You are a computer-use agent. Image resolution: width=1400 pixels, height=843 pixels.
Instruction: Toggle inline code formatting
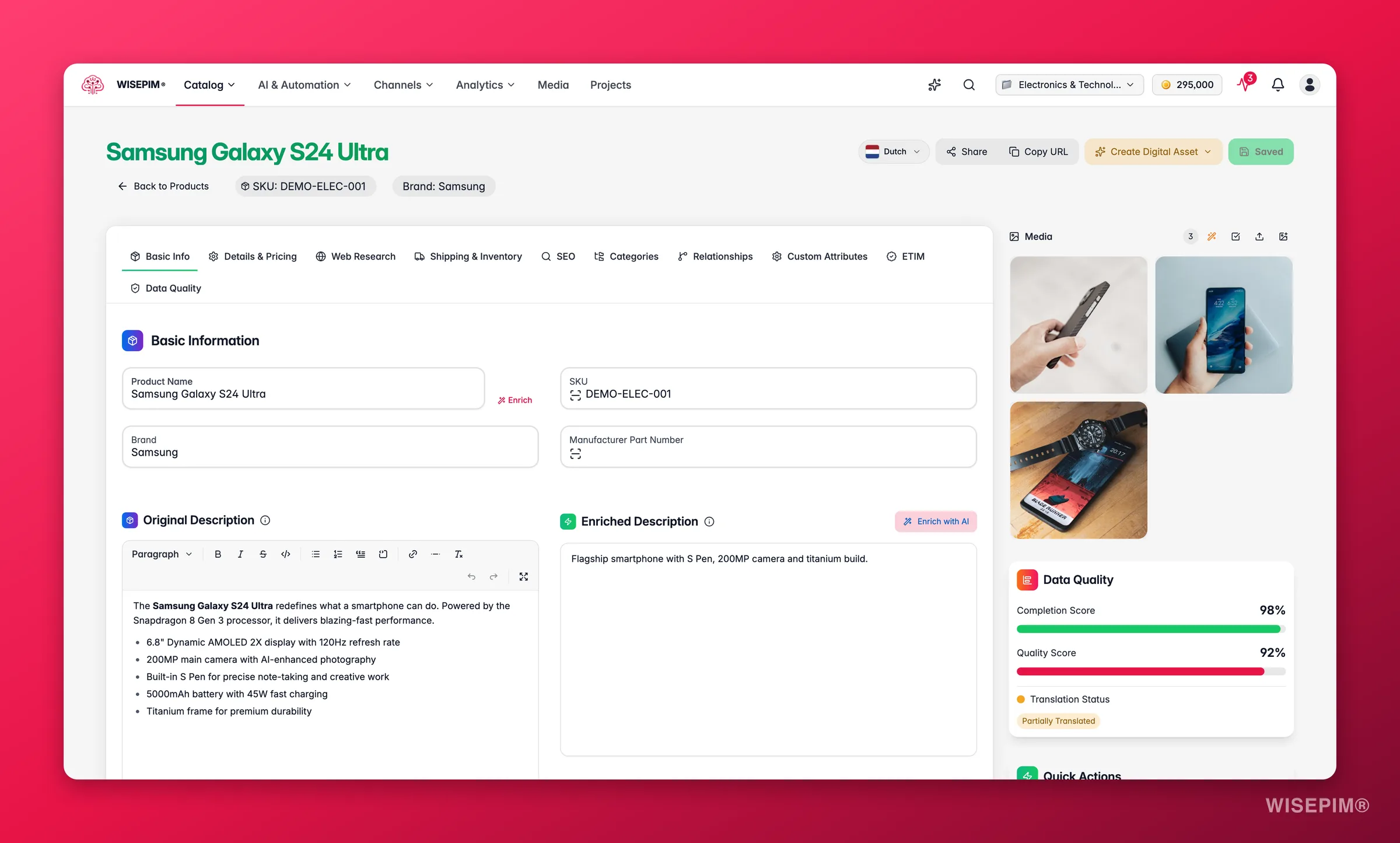click(x=285, y=554)
